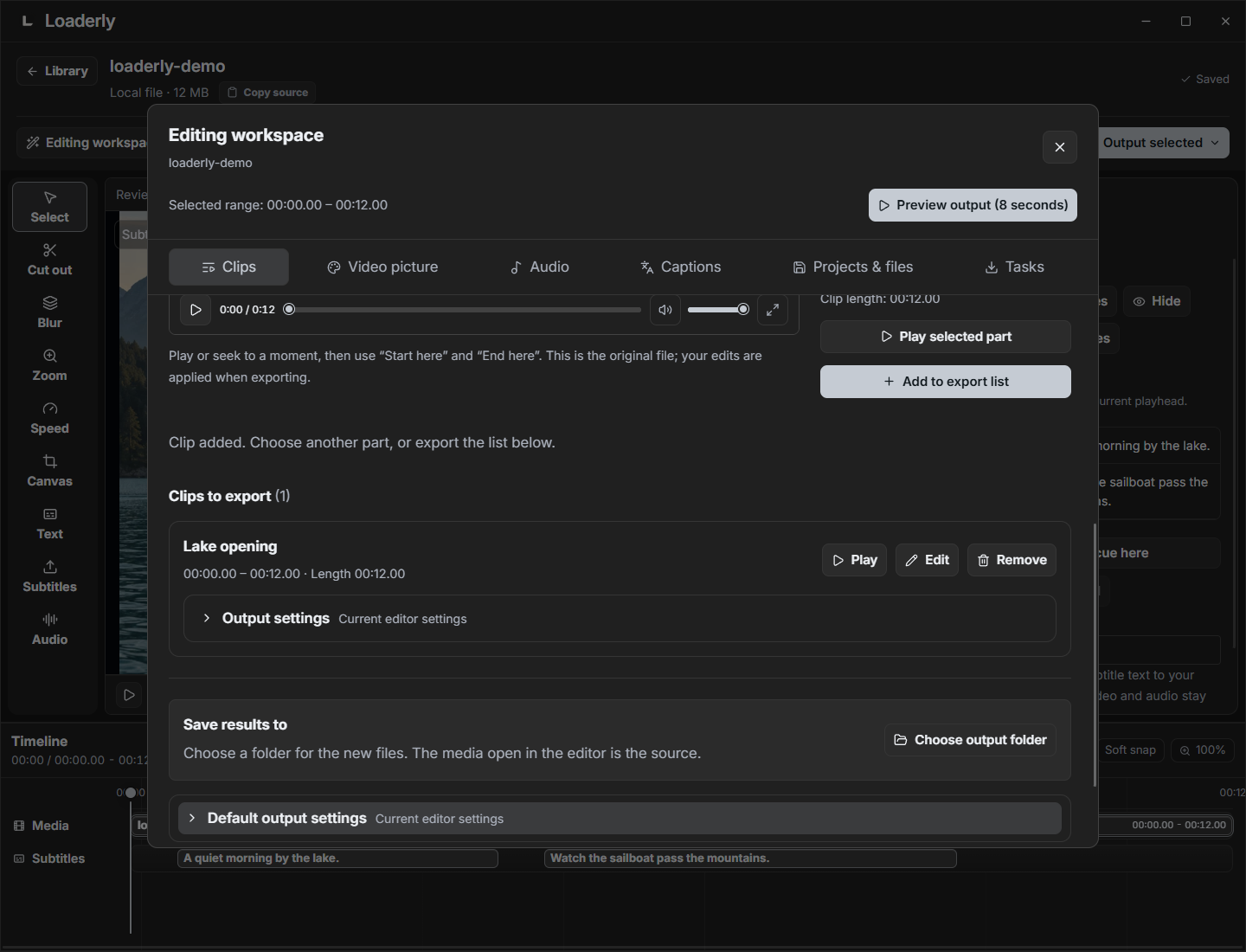
Task: Minimize the Loaderly window
Action: pos(1146,21)
